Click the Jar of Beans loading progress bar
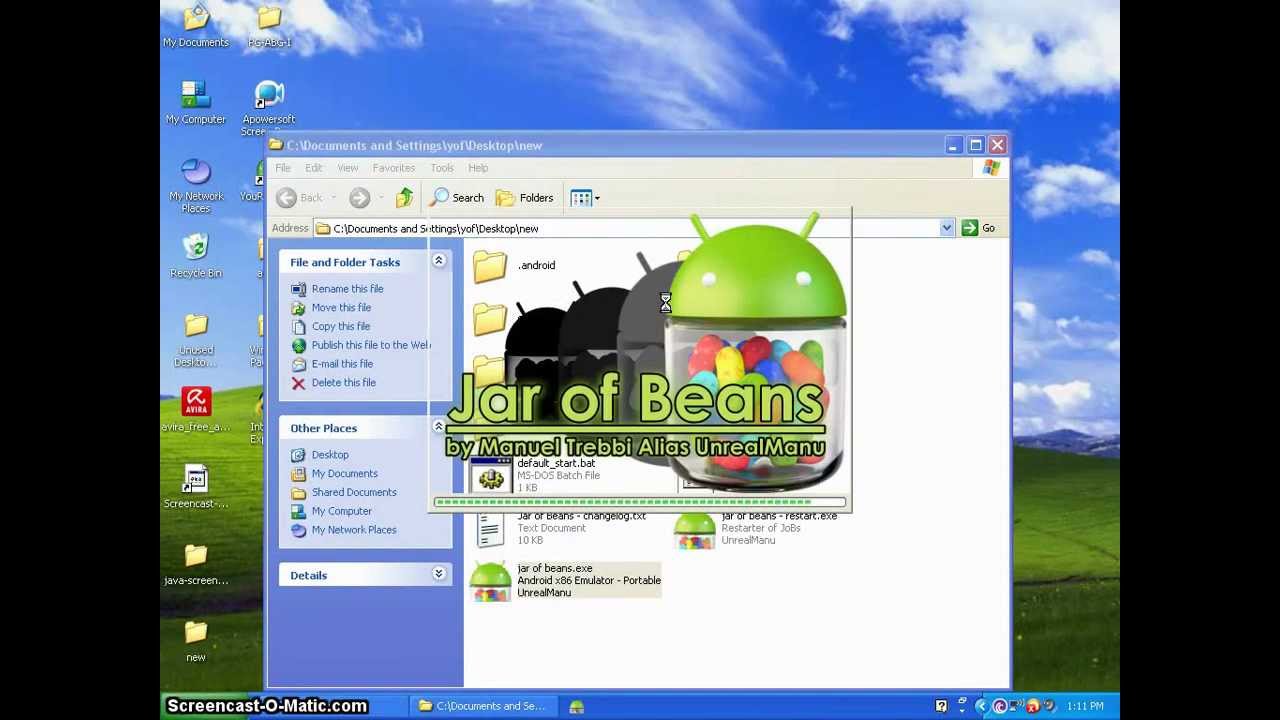 [x=640, y=502]
